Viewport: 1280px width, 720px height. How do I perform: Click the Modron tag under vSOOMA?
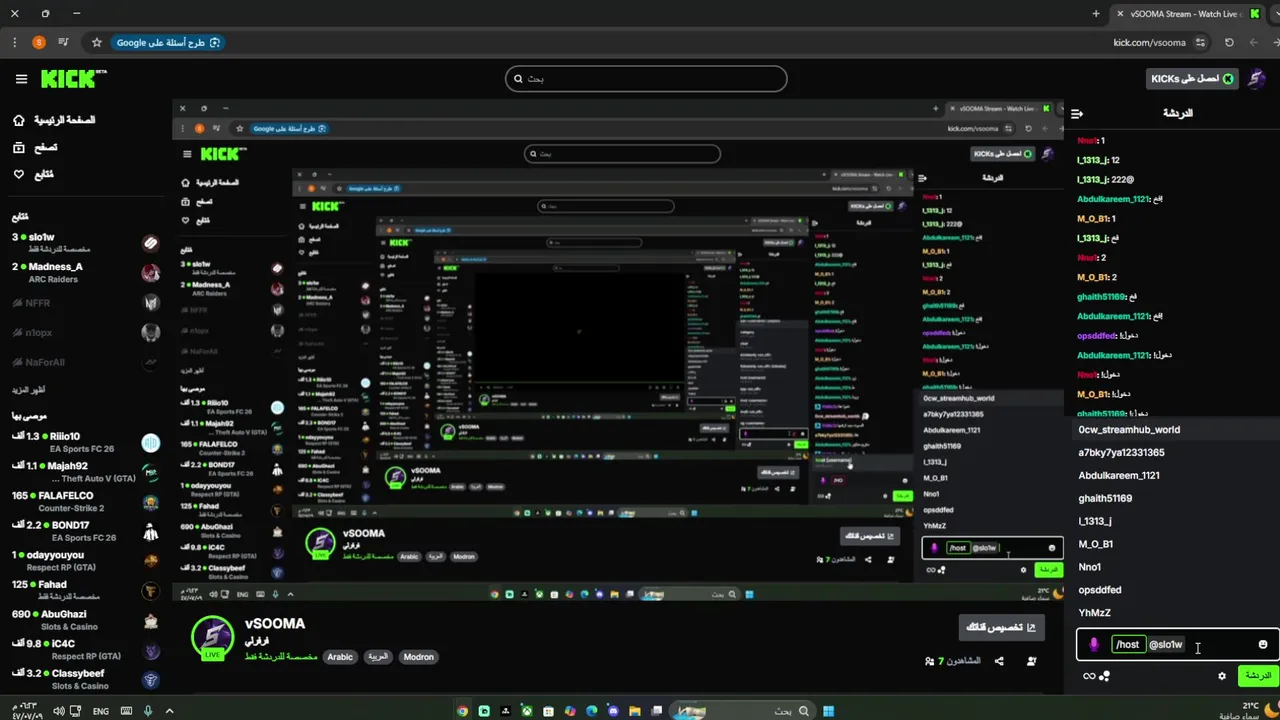[418, 657]
